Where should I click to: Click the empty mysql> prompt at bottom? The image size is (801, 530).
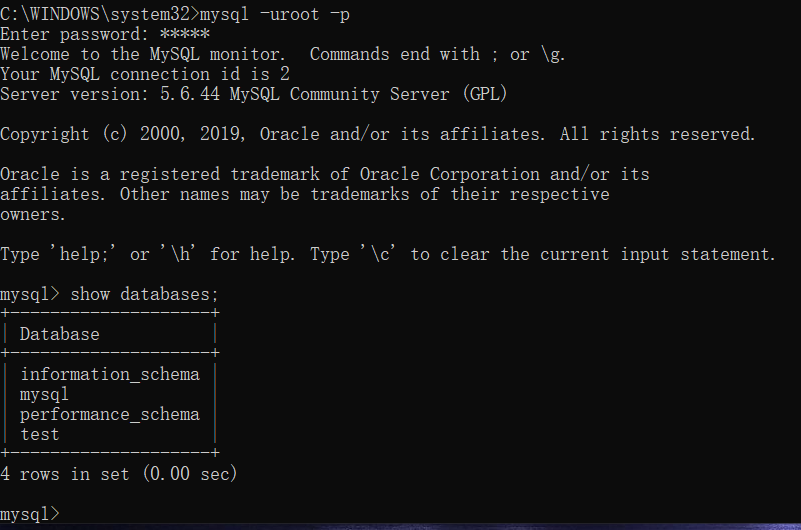pyautogui.click(x=31, y=514)
